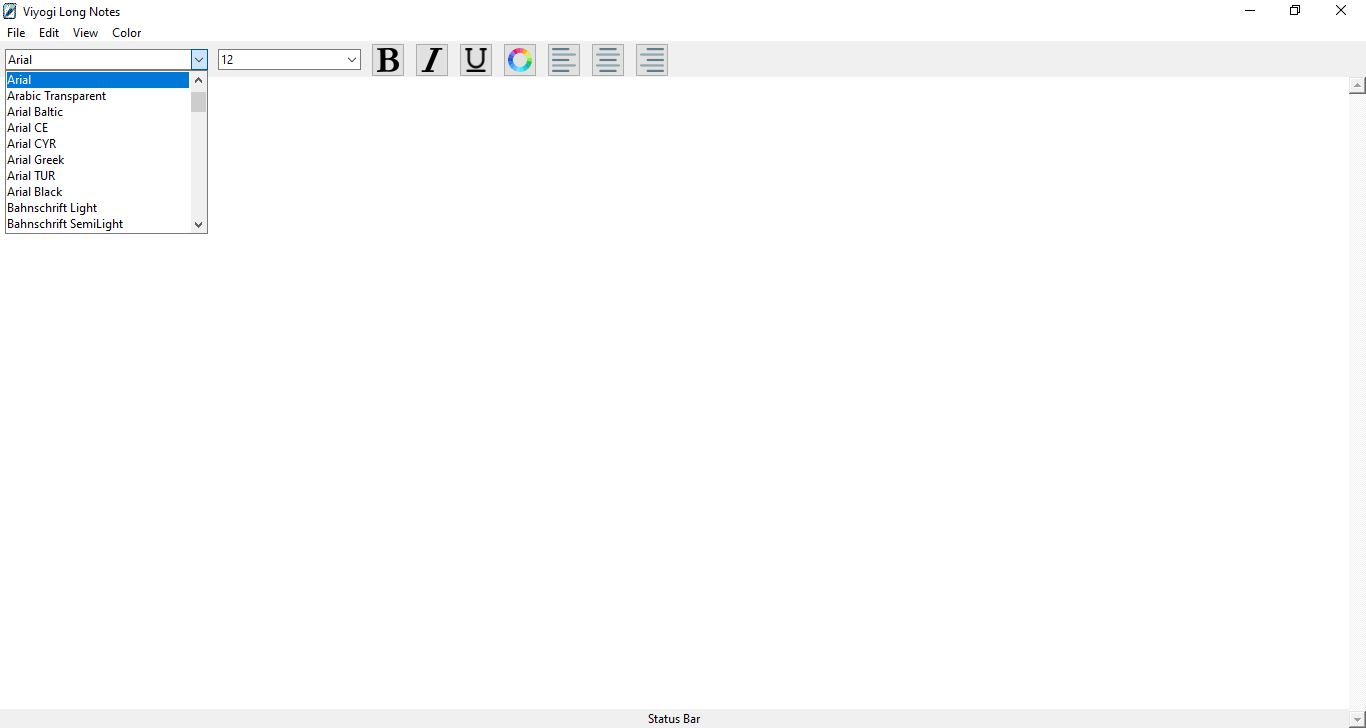Pick the Arial TUR font
The height and width of the screenshot is (728, 1366).
(98, 176)
